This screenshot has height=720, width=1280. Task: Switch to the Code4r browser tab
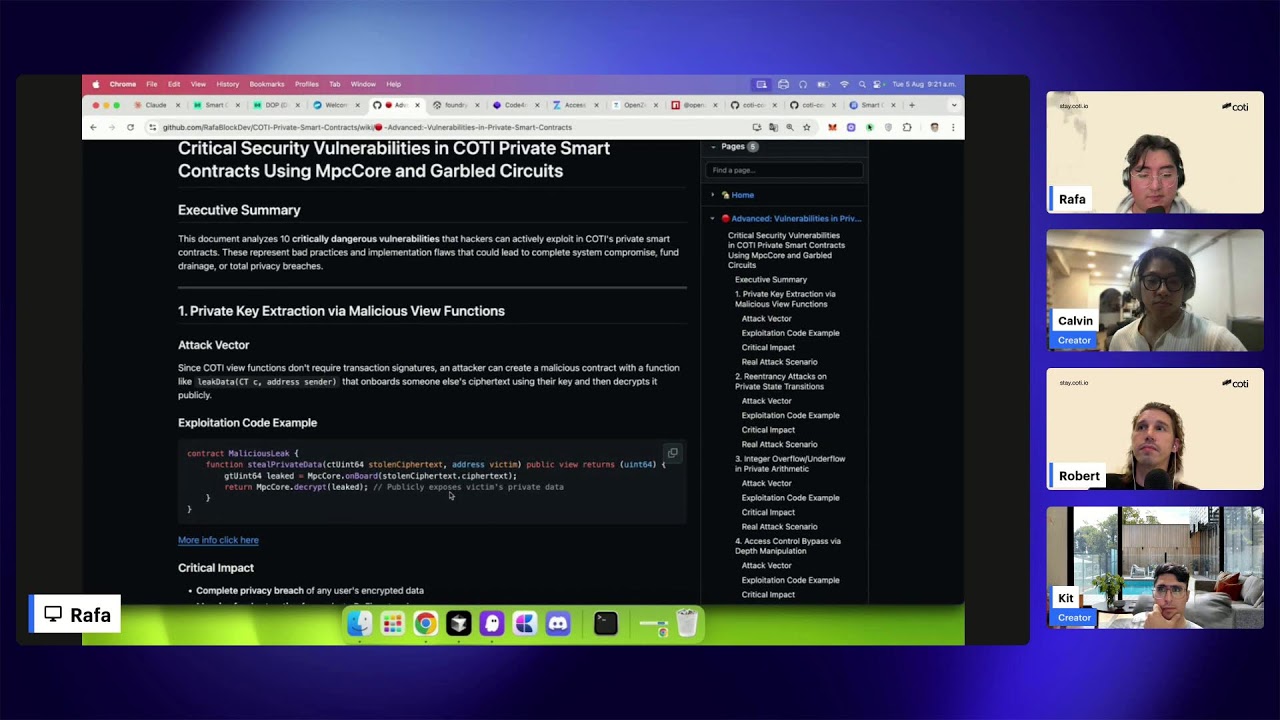[516, 105]
